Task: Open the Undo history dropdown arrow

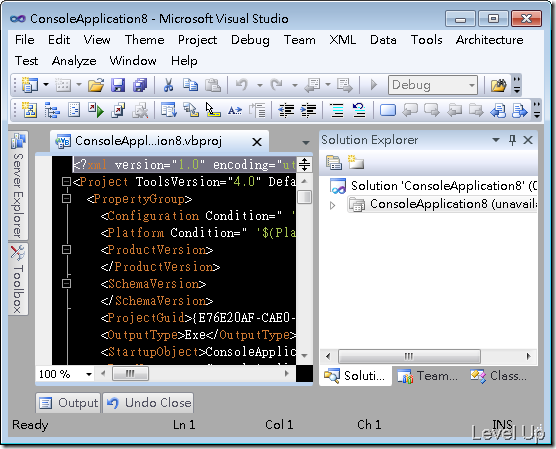Action: pyautogui.click(x=260, y=85)
